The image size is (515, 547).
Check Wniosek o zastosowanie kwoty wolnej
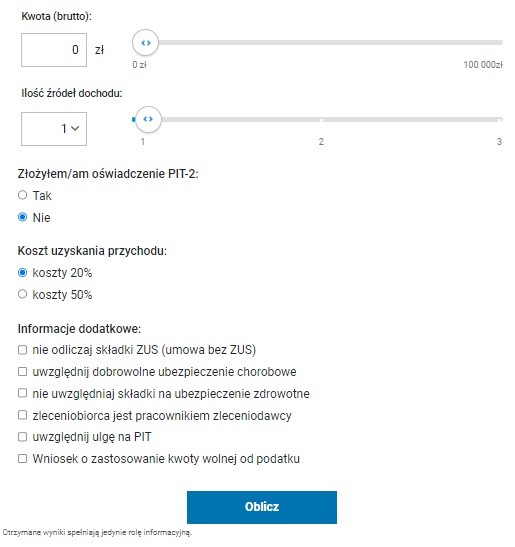(x=23, y=458)
